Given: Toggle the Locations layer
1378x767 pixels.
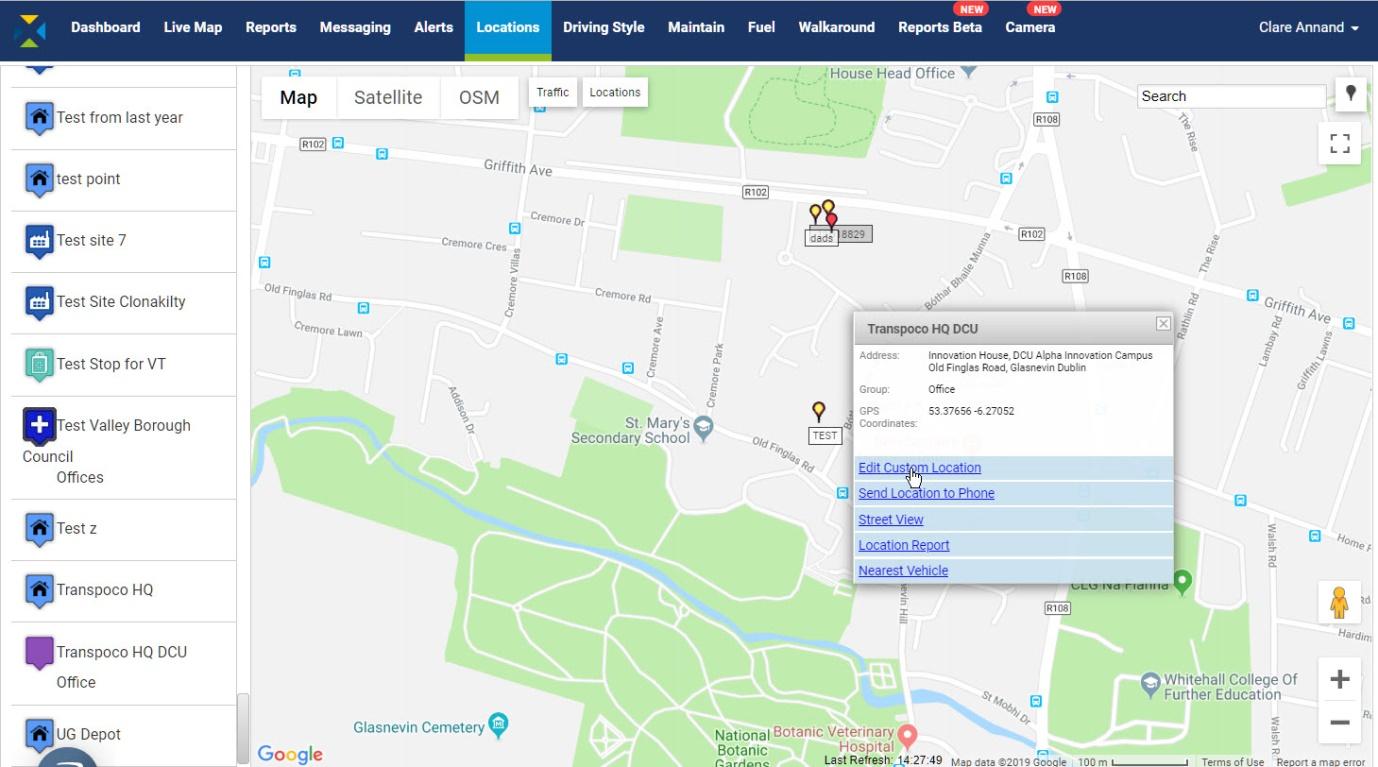Looking at the screenshot, I should coord(615,92).
